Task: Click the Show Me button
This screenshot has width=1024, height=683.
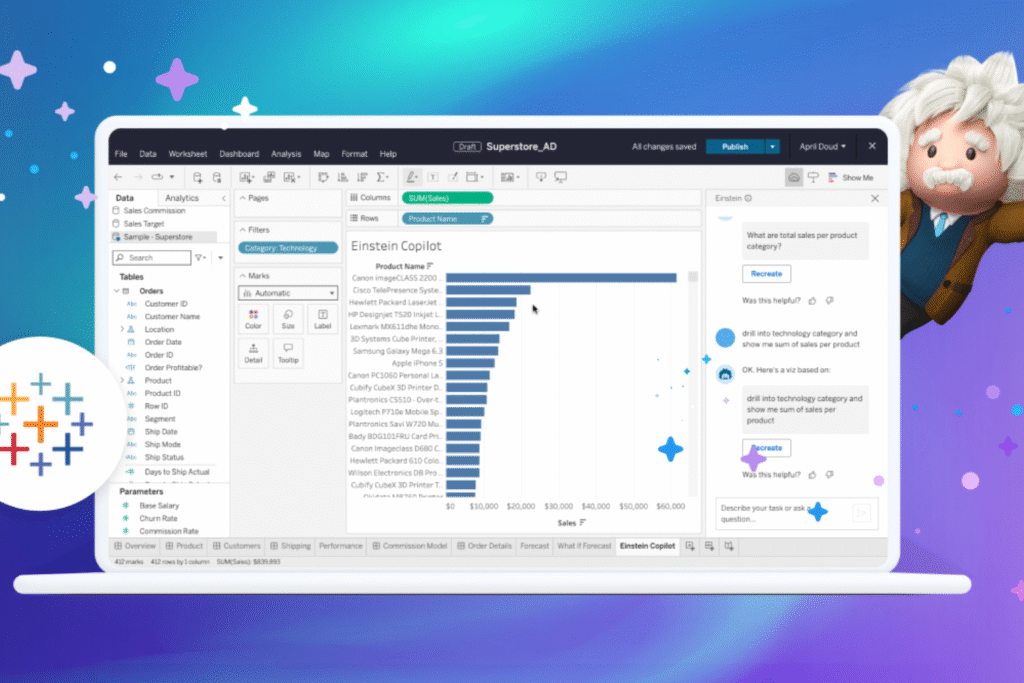Action: pyautogui.click(x=850, y=178)
